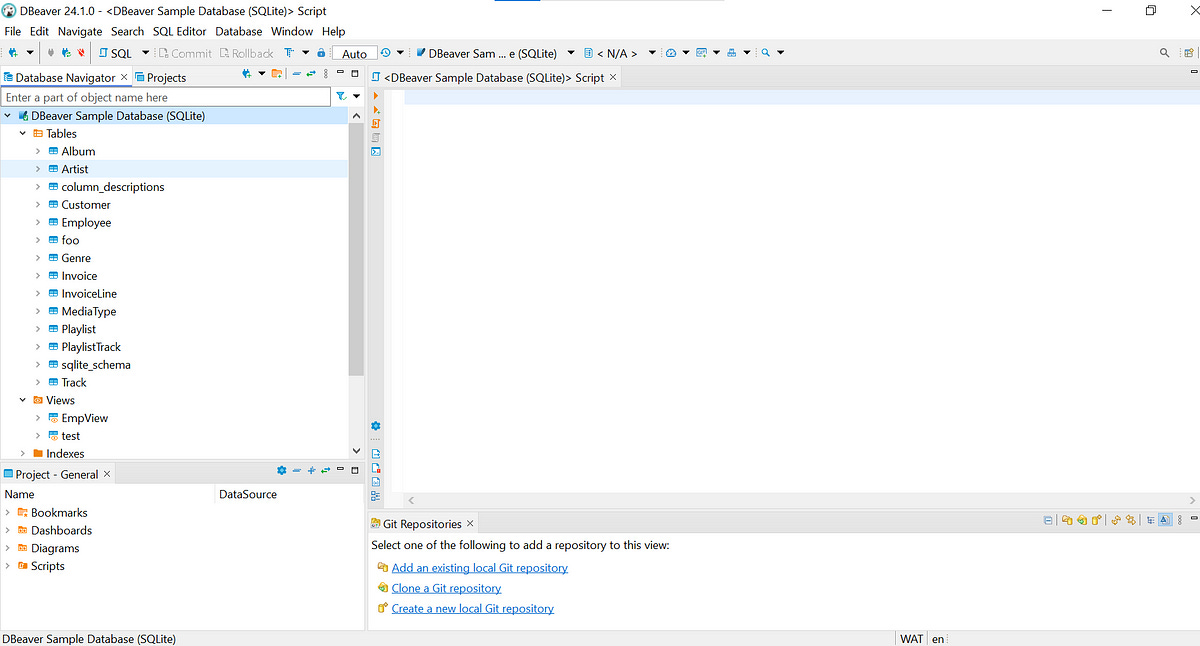Open editor settings gear in side bar
Screen dimensions: 1200x646
click(x=376, y=426)
